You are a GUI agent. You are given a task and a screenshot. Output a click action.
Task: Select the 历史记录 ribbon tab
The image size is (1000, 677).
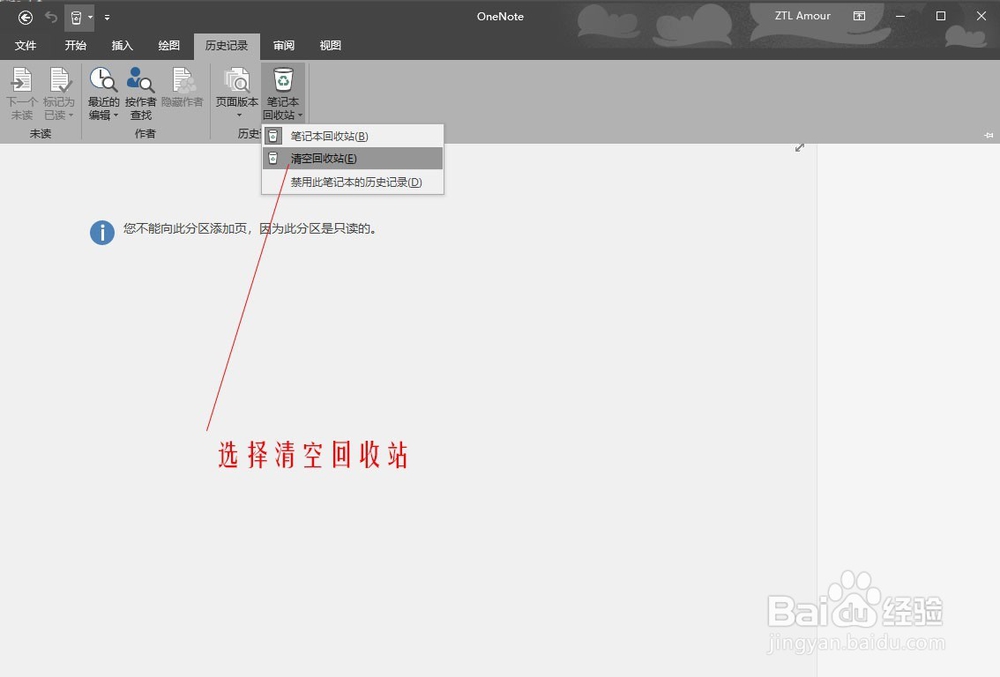pyautogui.click(x=226, y=45)
